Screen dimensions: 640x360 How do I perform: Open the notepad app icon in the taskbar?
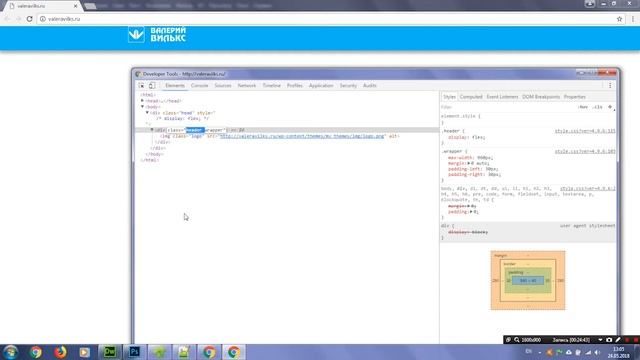click(x=184, y=352)
